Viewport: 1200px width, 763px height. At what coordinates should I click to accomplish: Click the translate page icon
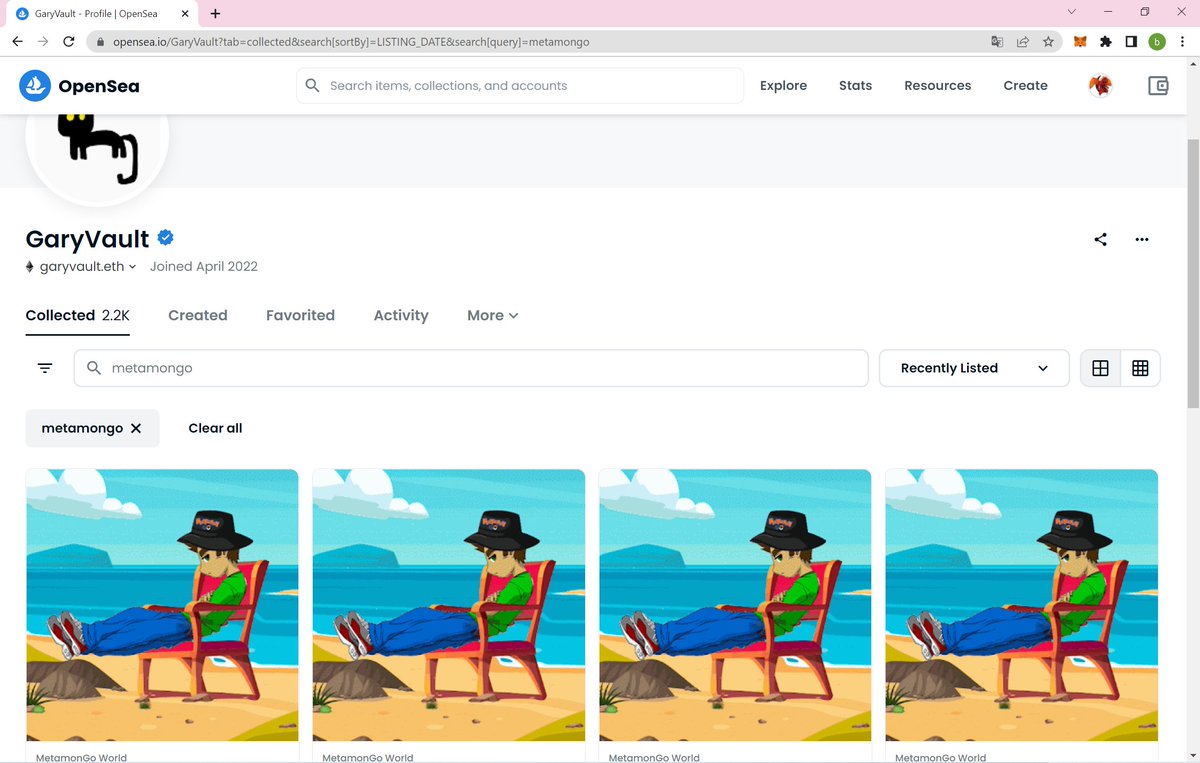coord(997,42)
